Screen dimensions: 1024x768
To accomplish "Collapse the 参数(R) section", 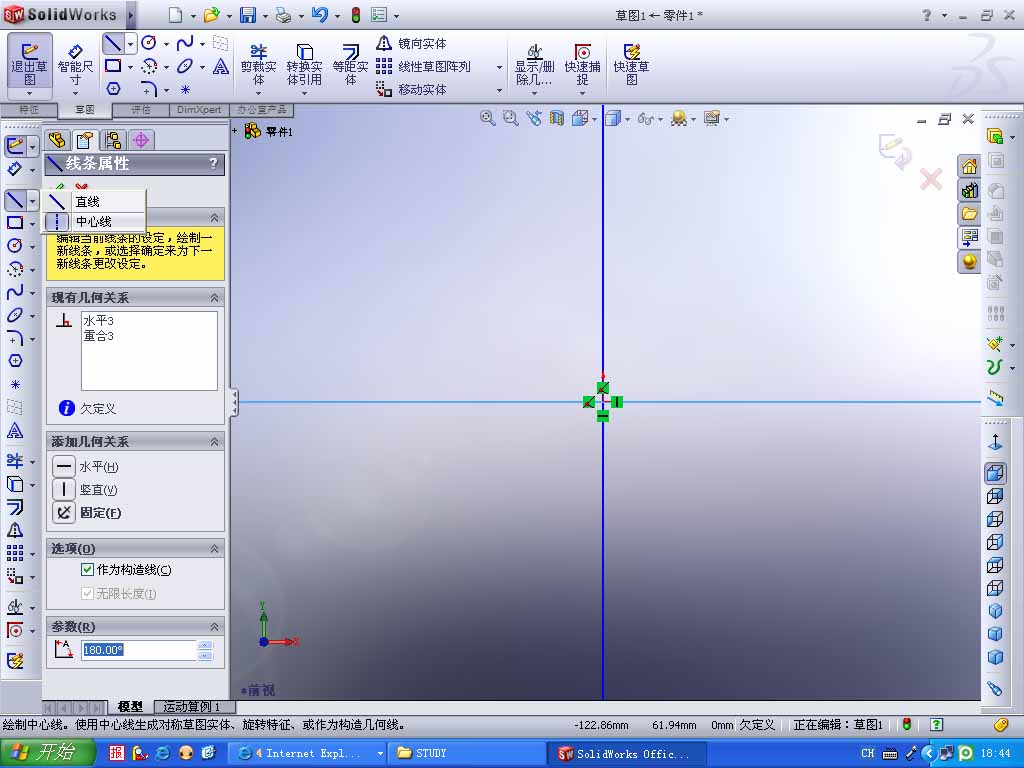I will (x=214, y=626).
